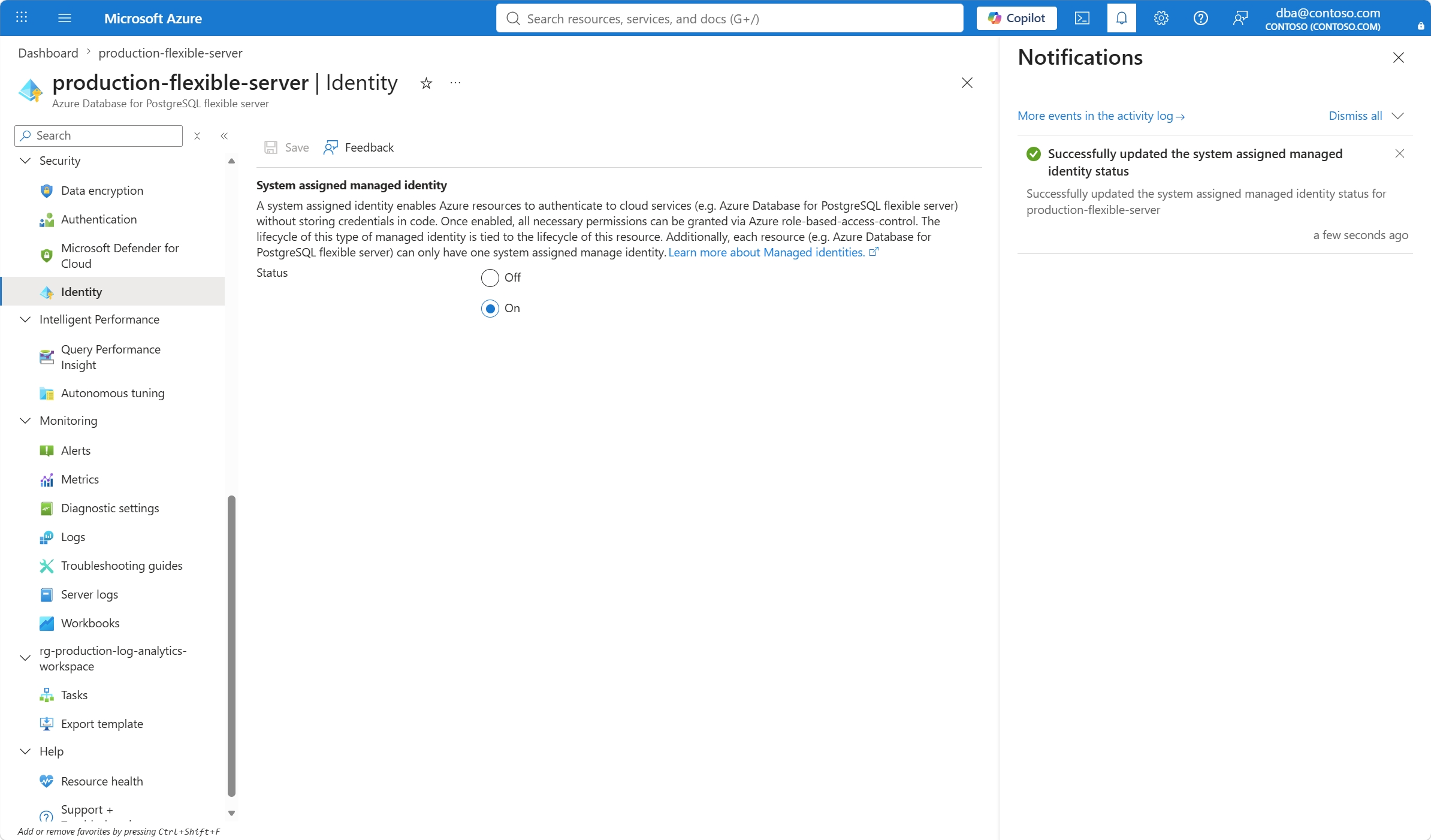The height and width of the screenshot is (840, 1431).
Task: Open Diagnostic settings page
Action: [110, 508]
